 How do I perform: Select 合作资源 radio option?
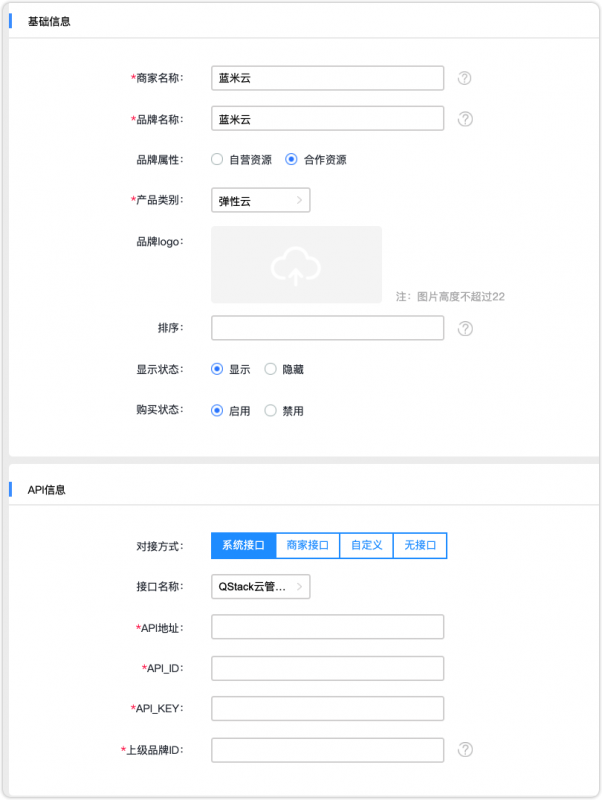292,159
